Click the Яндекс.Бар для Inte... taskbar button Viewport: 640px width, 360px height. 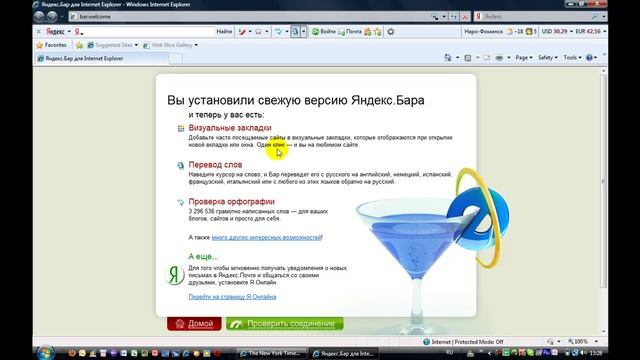coord(343,353)
